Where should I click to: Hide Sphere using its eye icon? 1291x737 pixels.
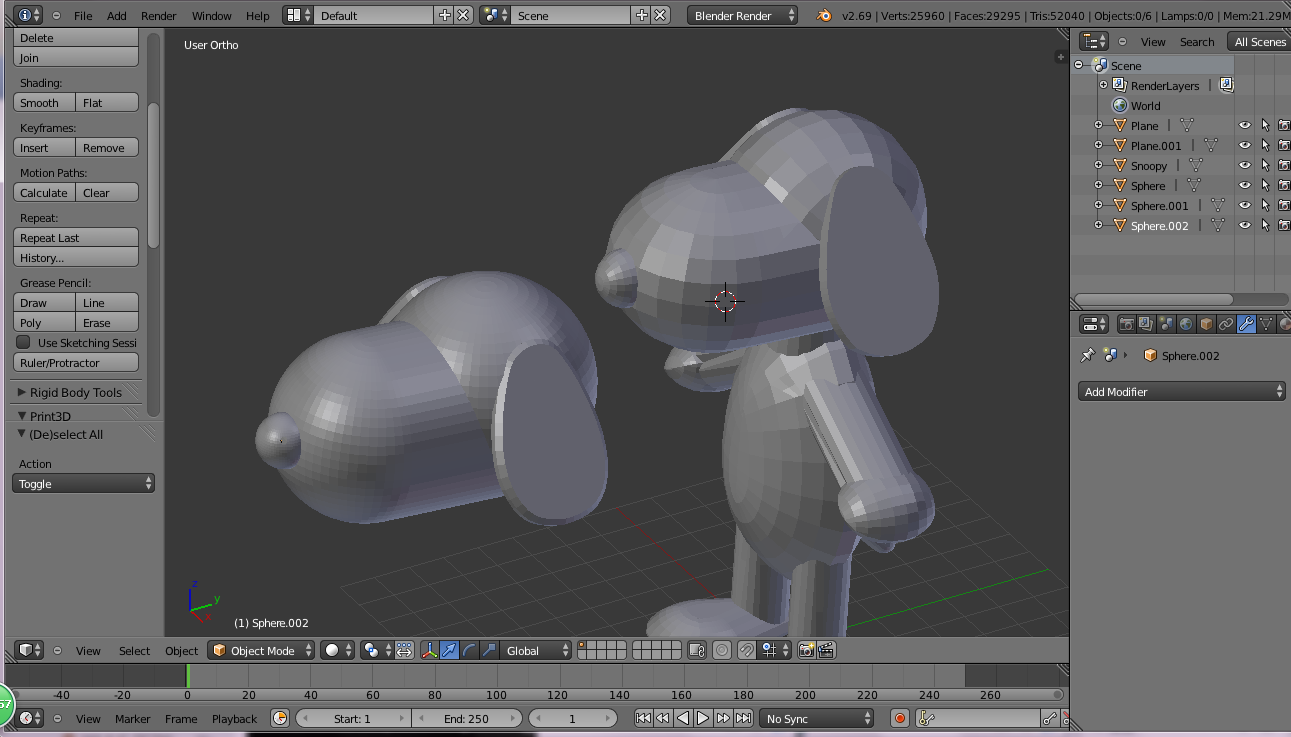(x=1245, y=185)
